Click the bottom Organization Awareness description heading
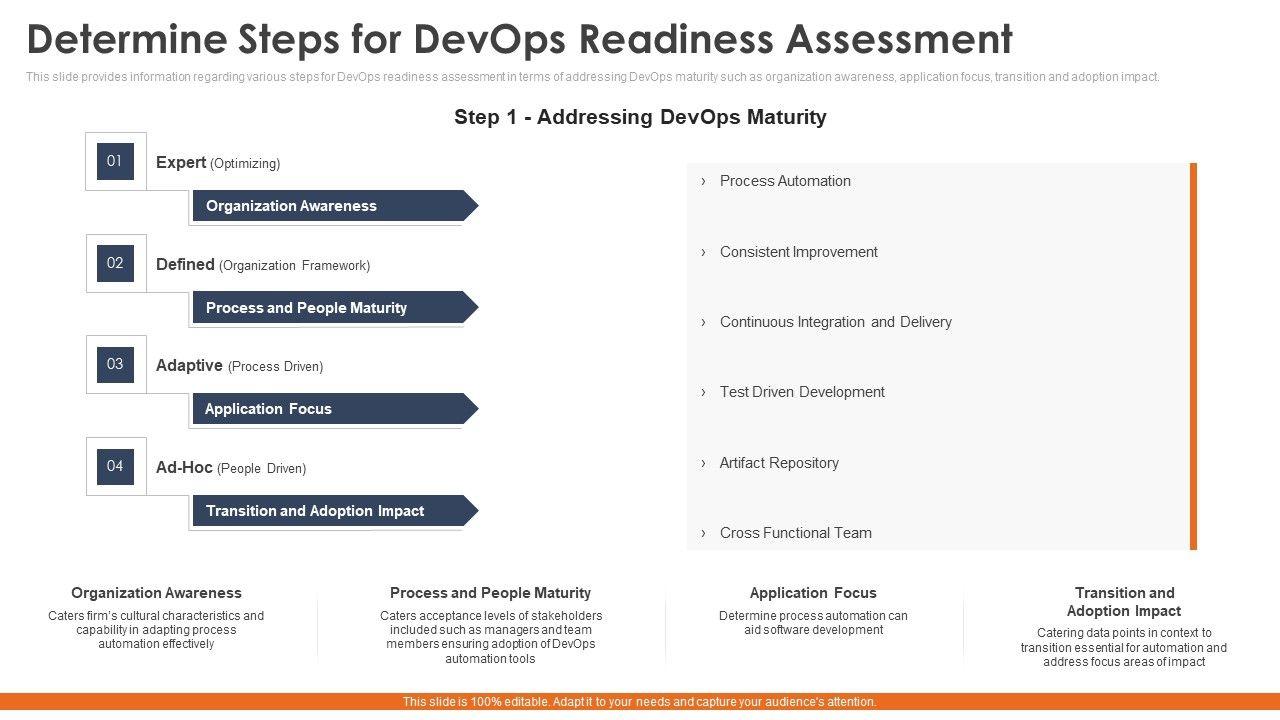The height and width of the screenshot is (720, 1280). 156,593
